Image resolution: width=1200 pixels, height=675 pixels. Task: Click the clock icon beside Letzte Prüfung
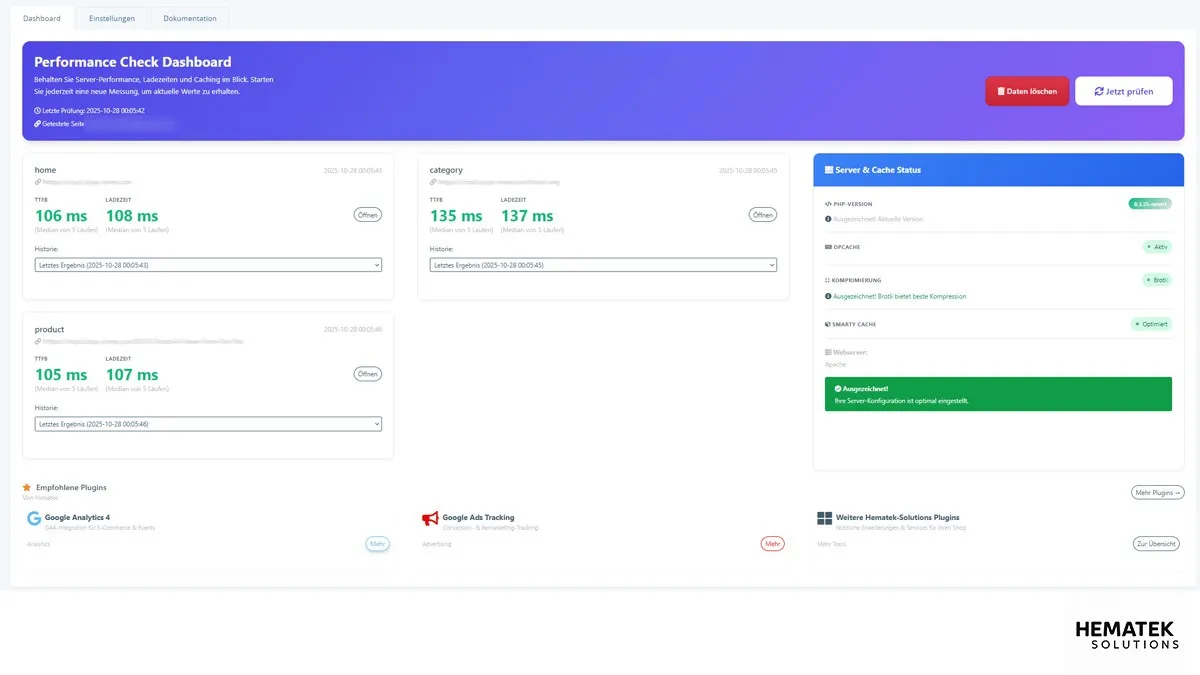pos(37,110)
